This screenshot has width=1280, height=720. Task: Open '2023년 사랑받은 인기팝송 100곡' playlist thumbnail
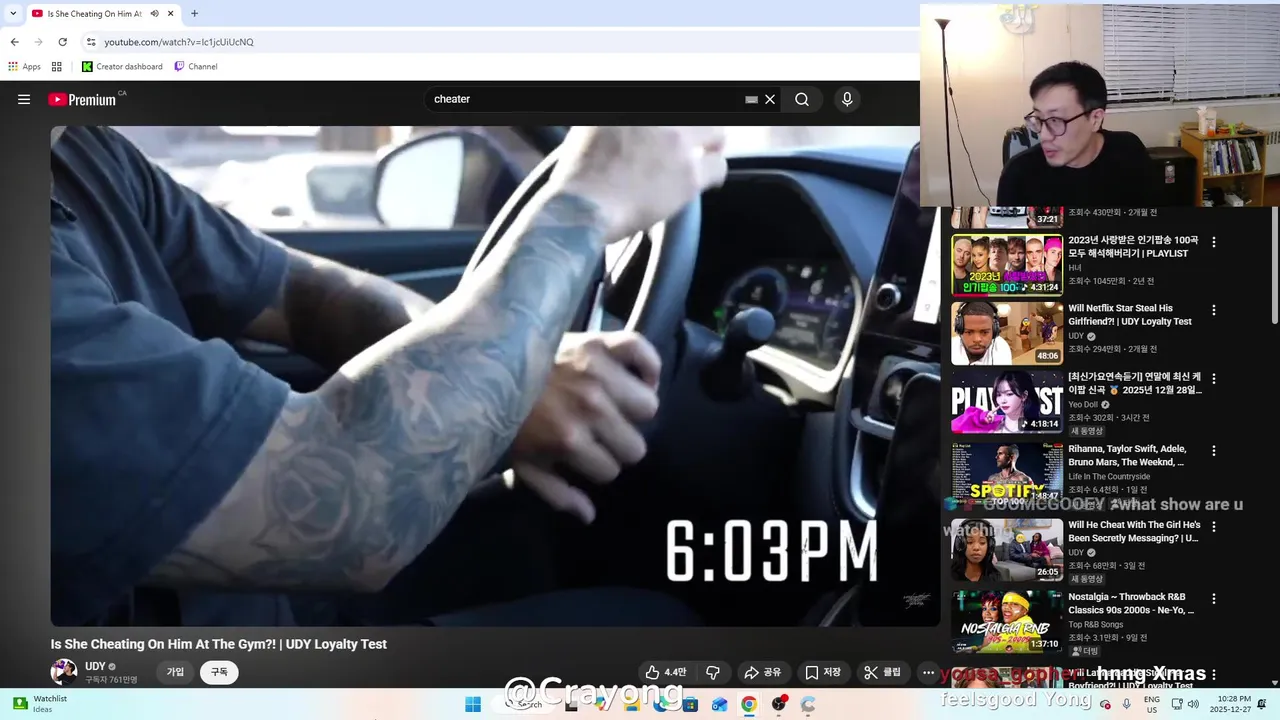click(x=1007, y=265)
